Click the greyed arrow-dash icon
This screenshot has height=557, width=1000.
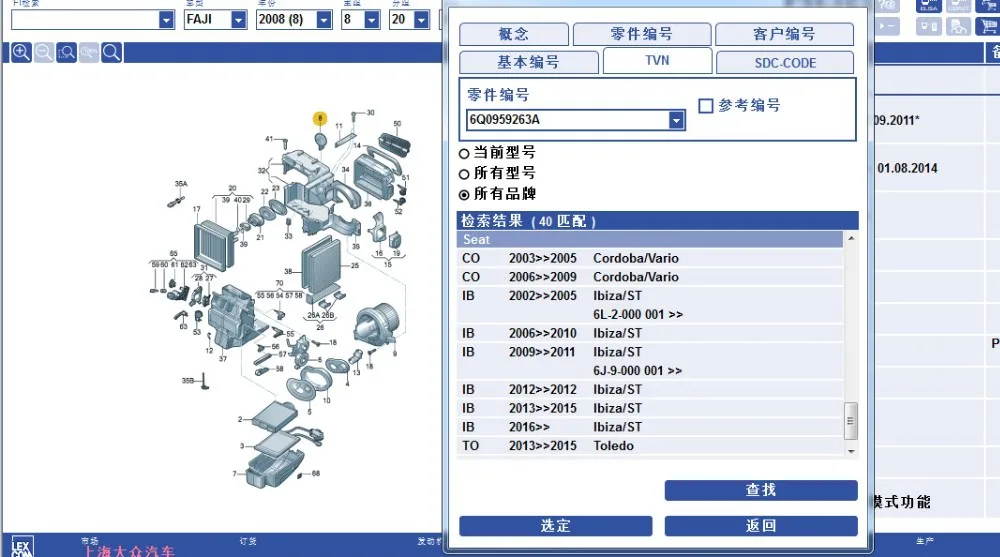click(x=888, y=26)
